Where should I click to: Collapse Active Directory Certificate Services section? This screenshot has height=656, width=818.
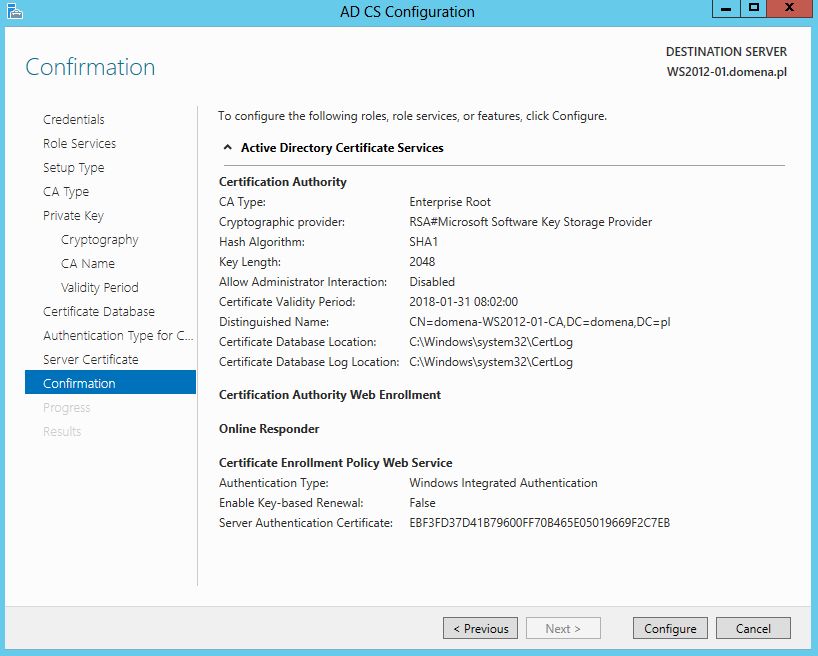pos(227,148)
